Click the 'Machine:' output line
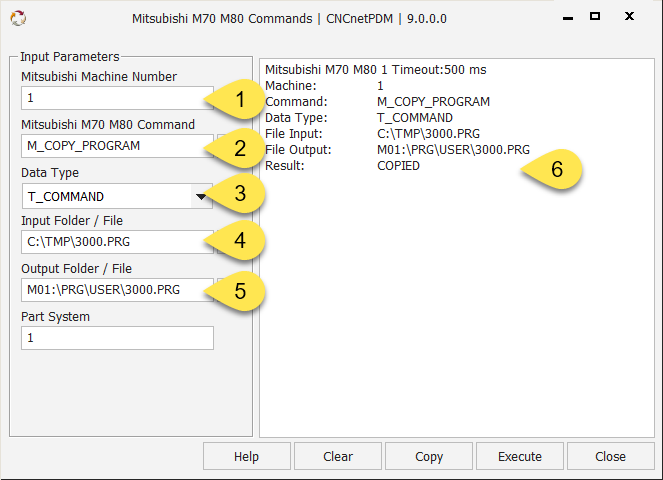The image size is (663, 480). click(x=324, y=85)
